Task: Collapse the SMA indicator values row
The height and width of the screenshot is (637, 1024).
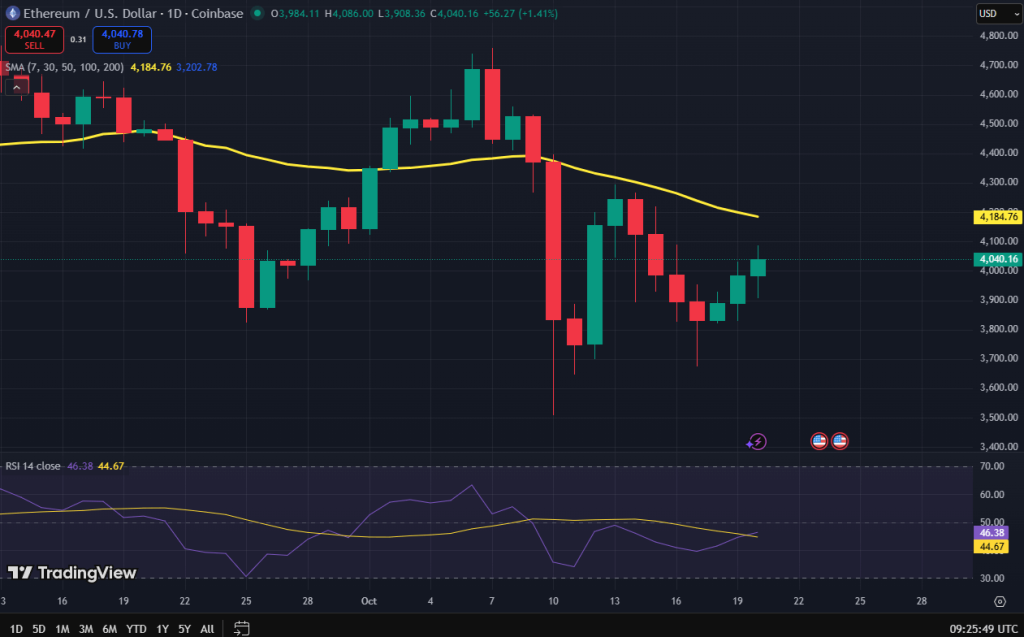Action: pos(16,88)
